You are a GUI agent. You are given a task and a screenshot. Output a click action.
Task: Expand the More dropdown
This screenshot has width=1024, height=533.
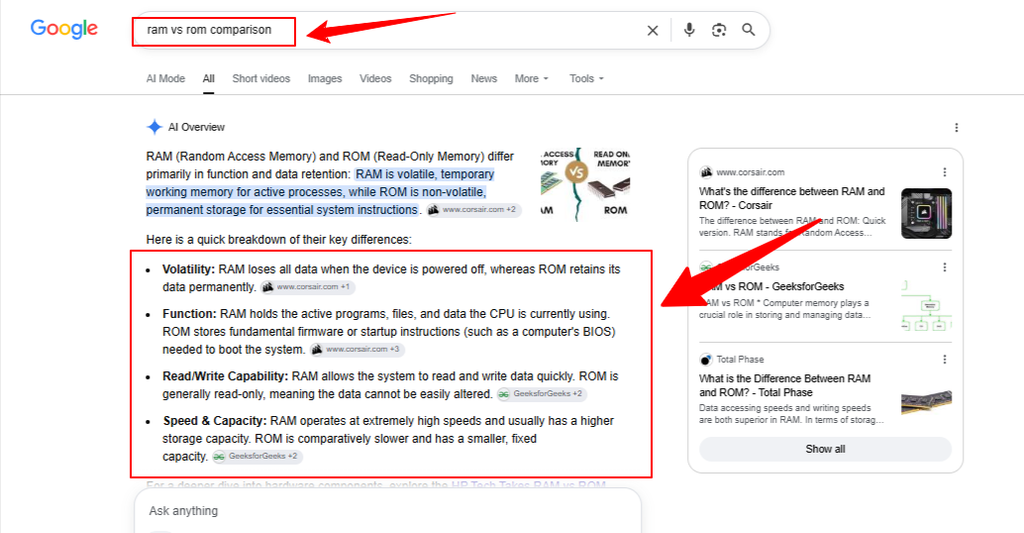tap(532, 78)
